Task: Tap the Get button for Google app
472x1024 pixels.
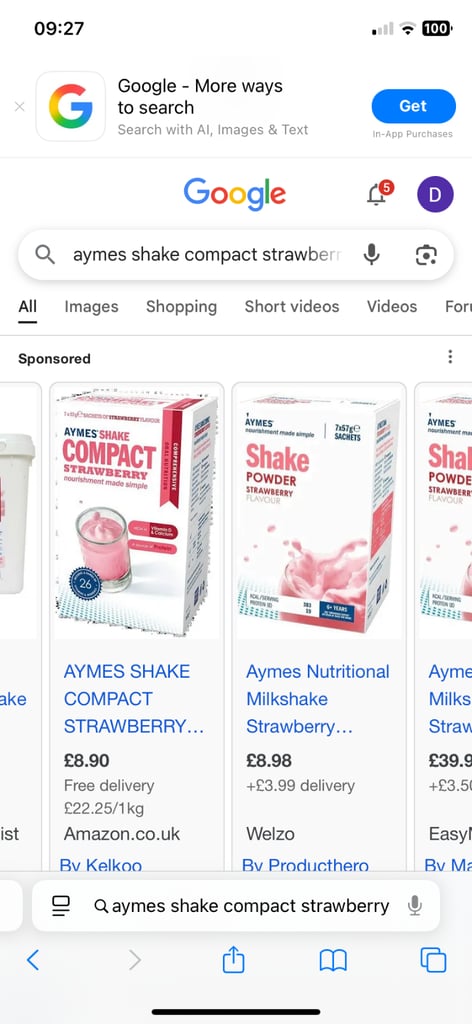Action: click(x=413, y=106)
